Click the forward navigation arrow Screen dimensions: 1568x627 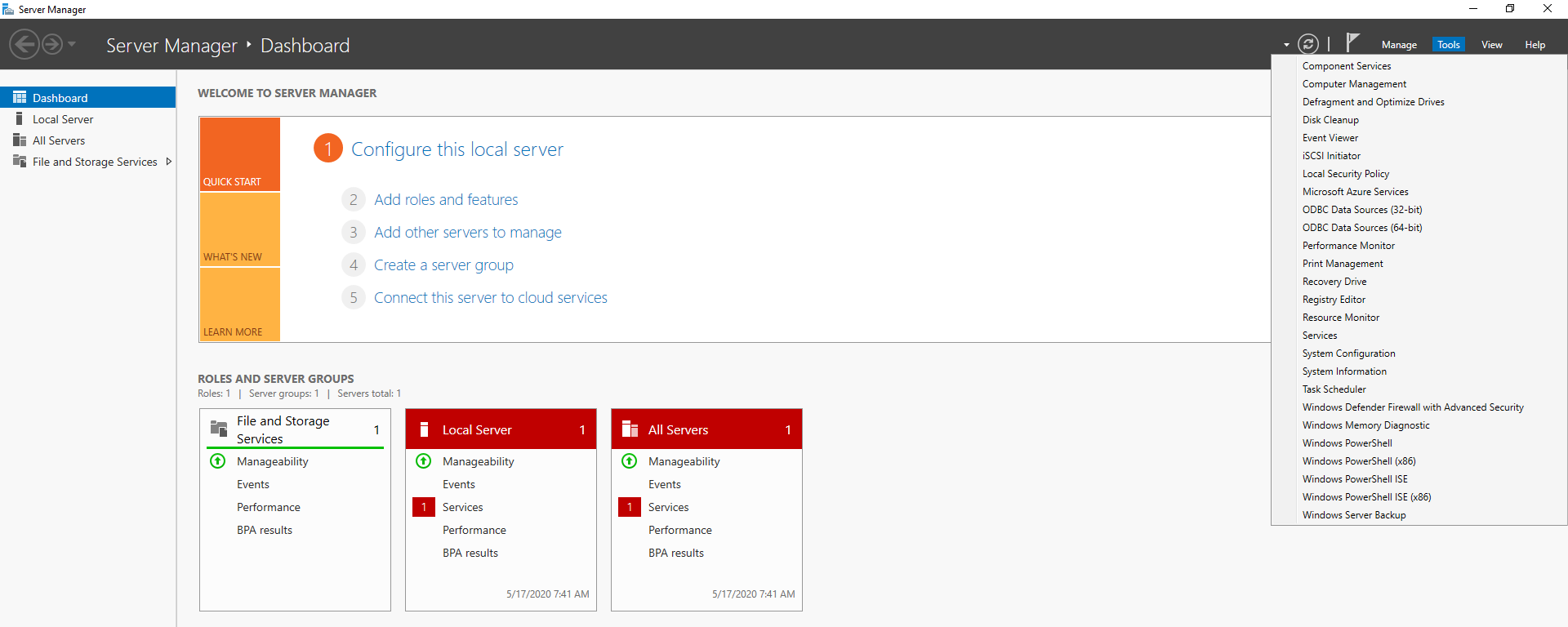52,44
